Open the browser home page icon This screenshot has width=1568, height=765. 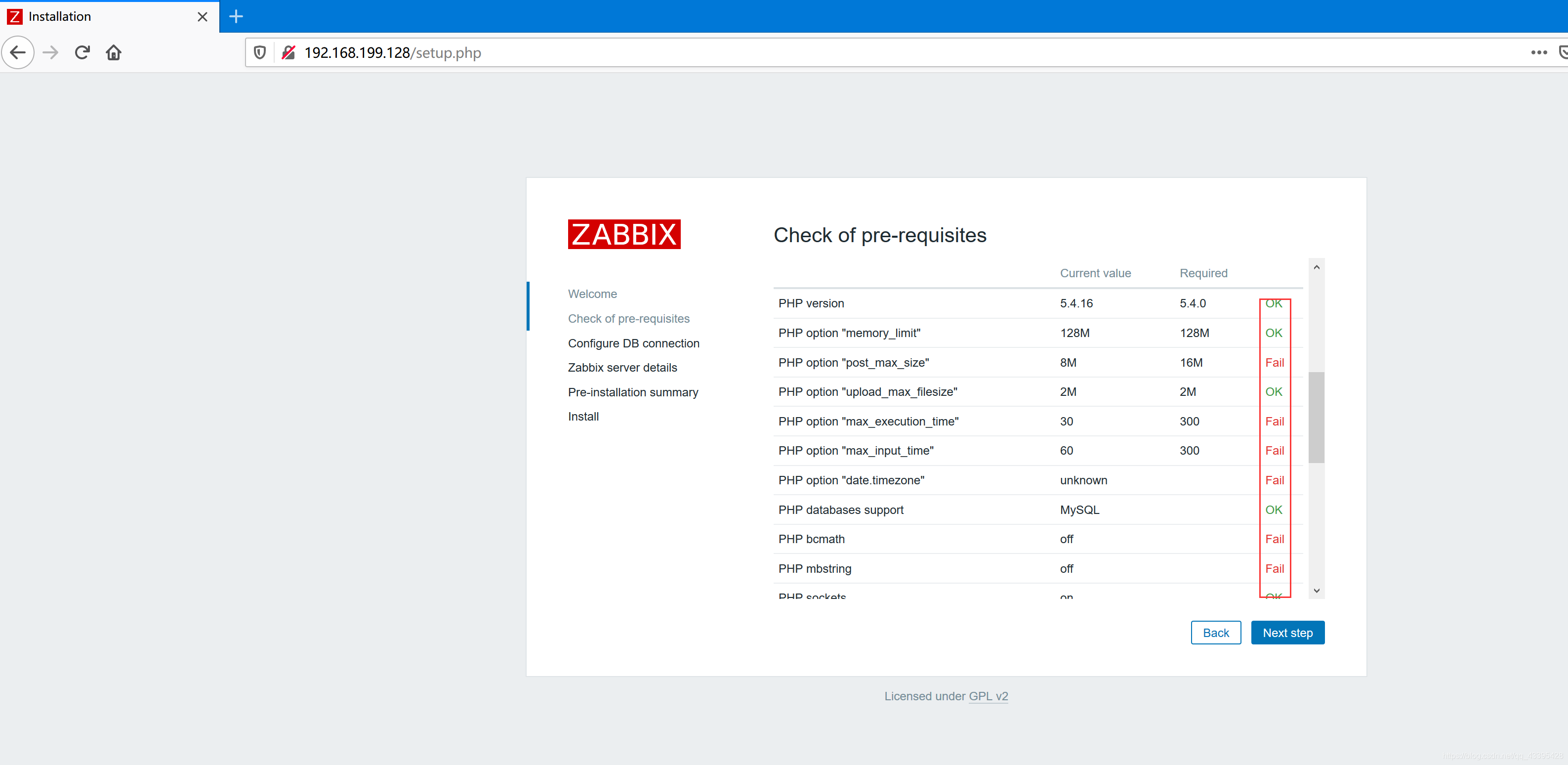pyautogui.click(x=114, y=53)
